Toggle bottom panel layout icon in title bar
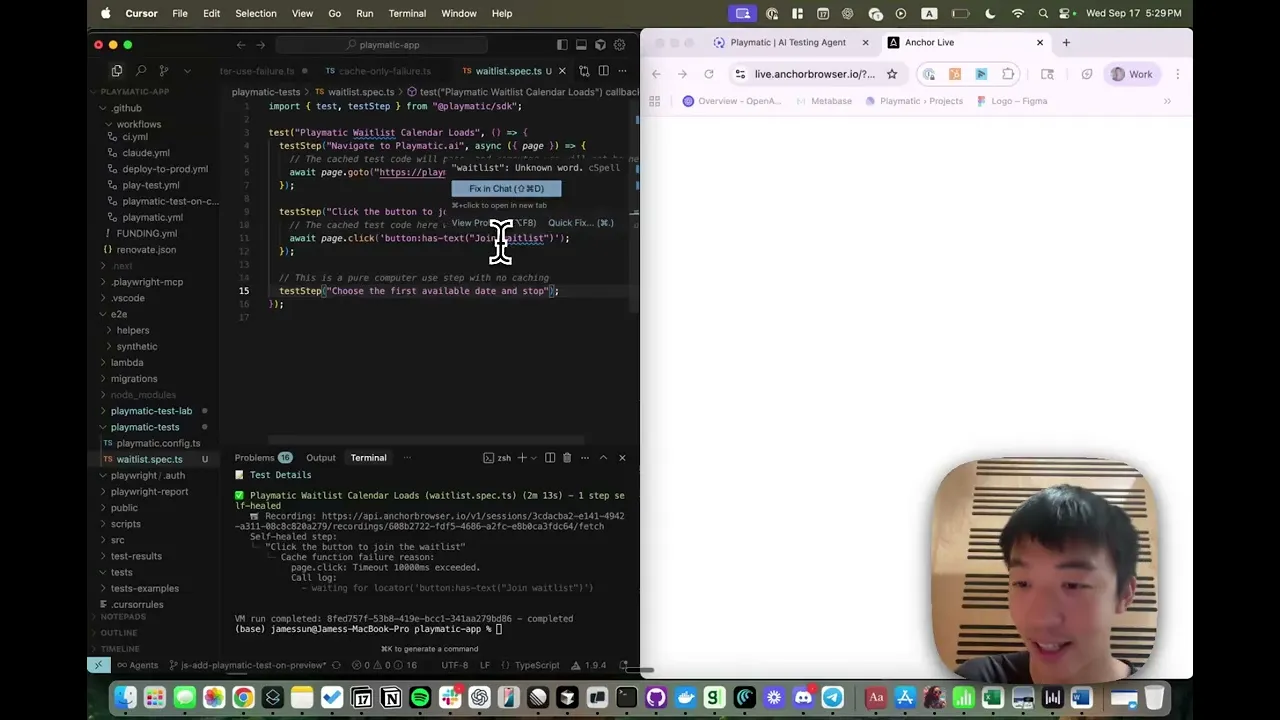 click(x=581, y=45)
